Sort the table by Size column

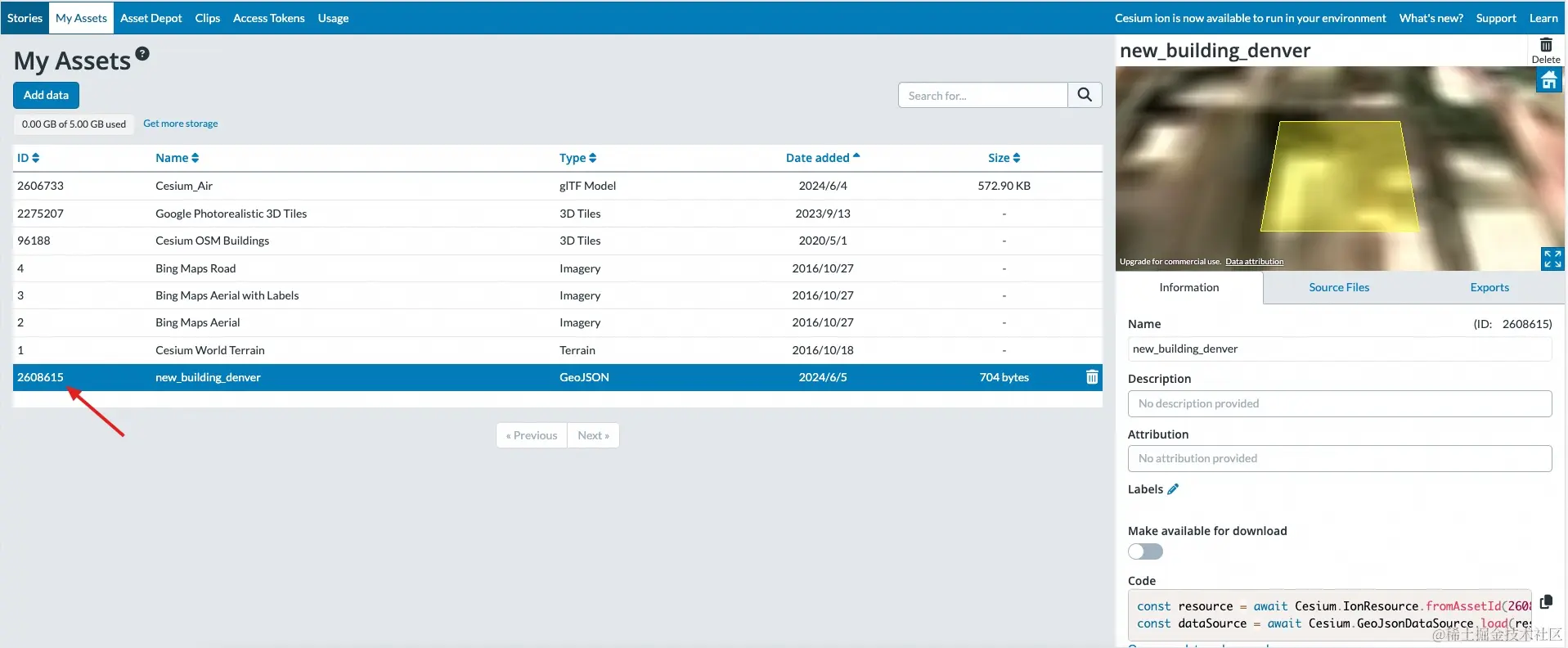[x=1004, y=158]
